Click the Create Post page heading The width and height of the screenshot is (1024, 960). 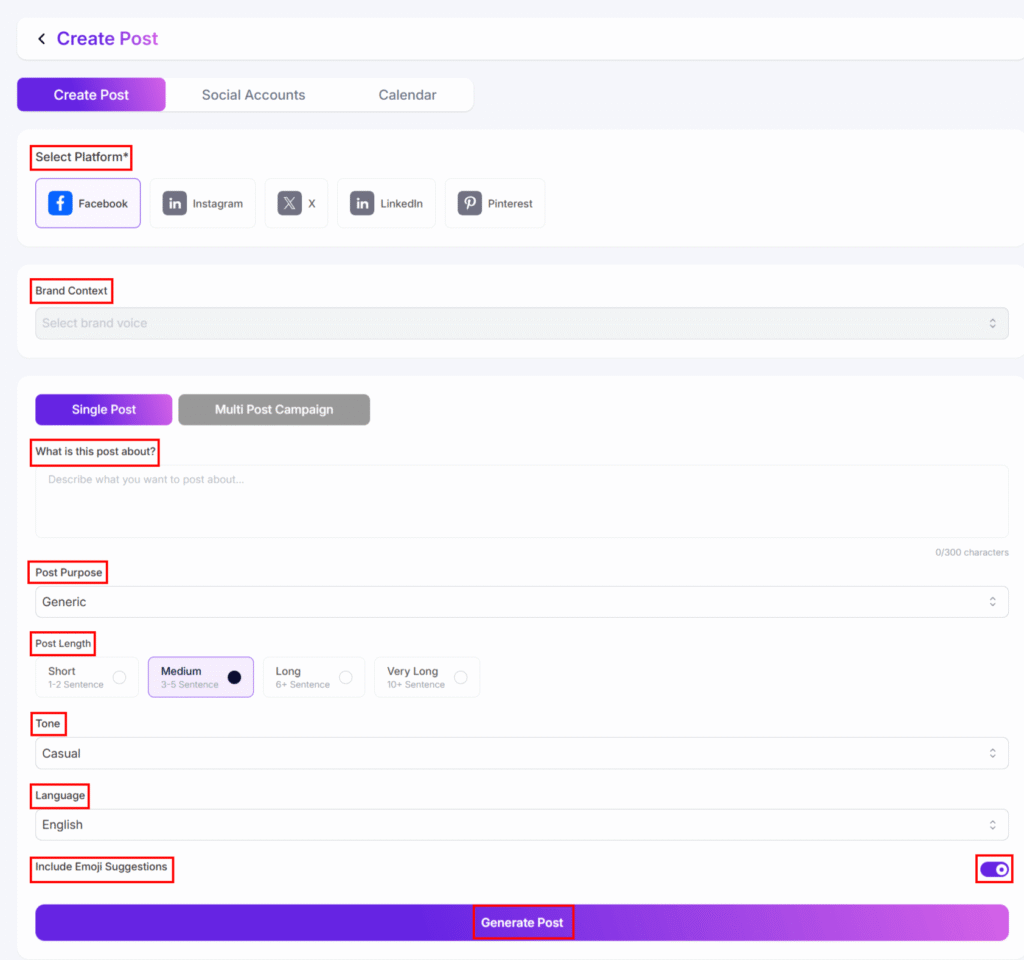click(108, 39)
